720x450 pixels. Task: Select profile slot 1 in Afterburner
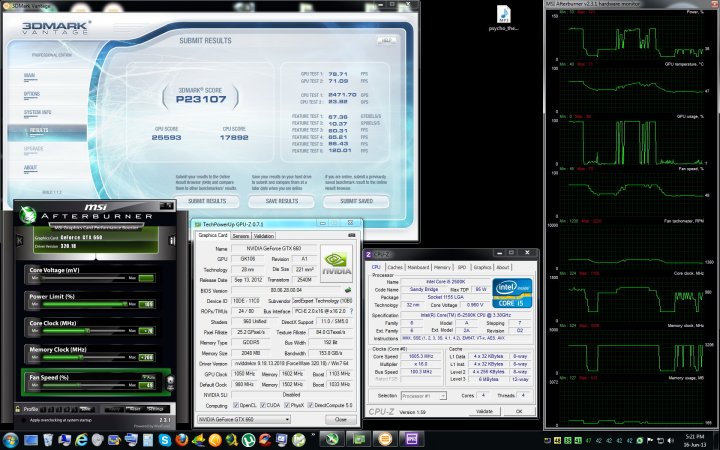point(45,409)
